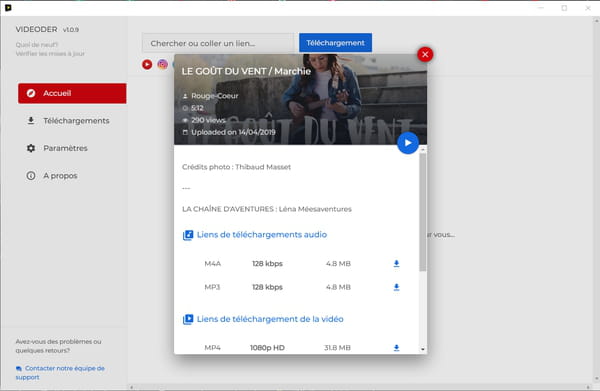Click Contacter notre équipe de support link

pos(60,373)
